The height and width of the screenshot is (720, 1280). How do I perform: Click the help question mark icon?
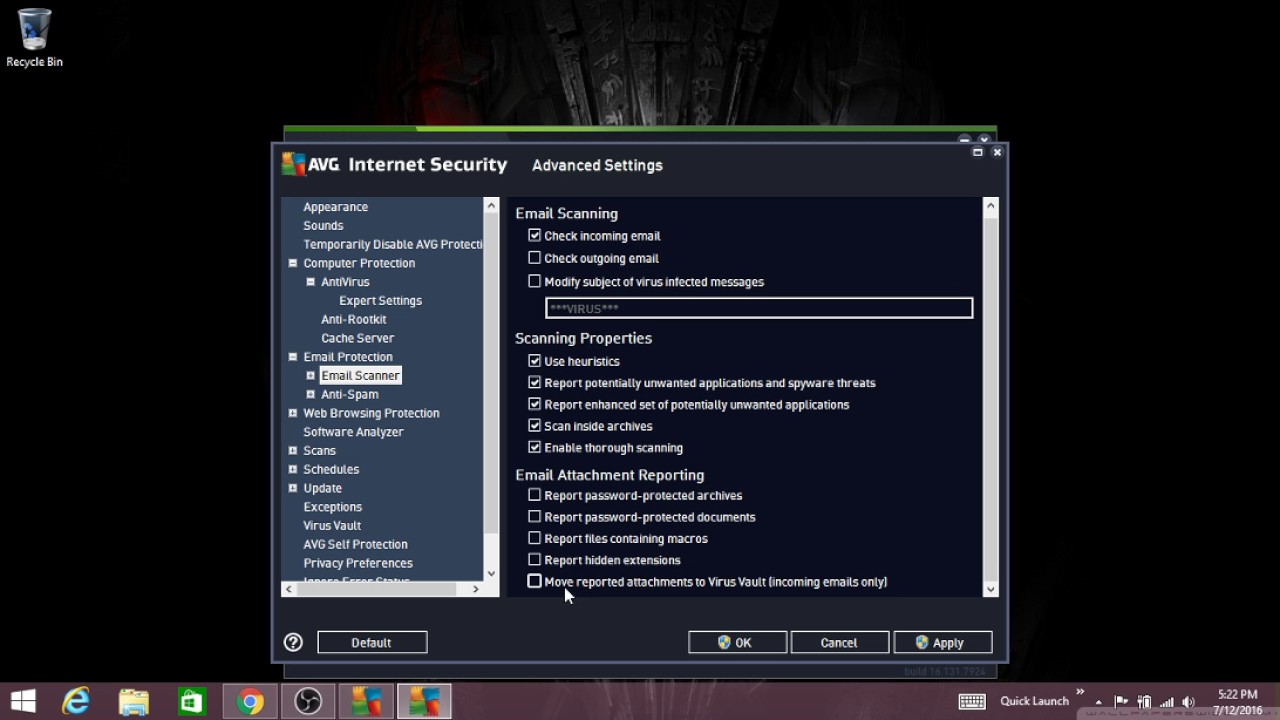[293, 642]
